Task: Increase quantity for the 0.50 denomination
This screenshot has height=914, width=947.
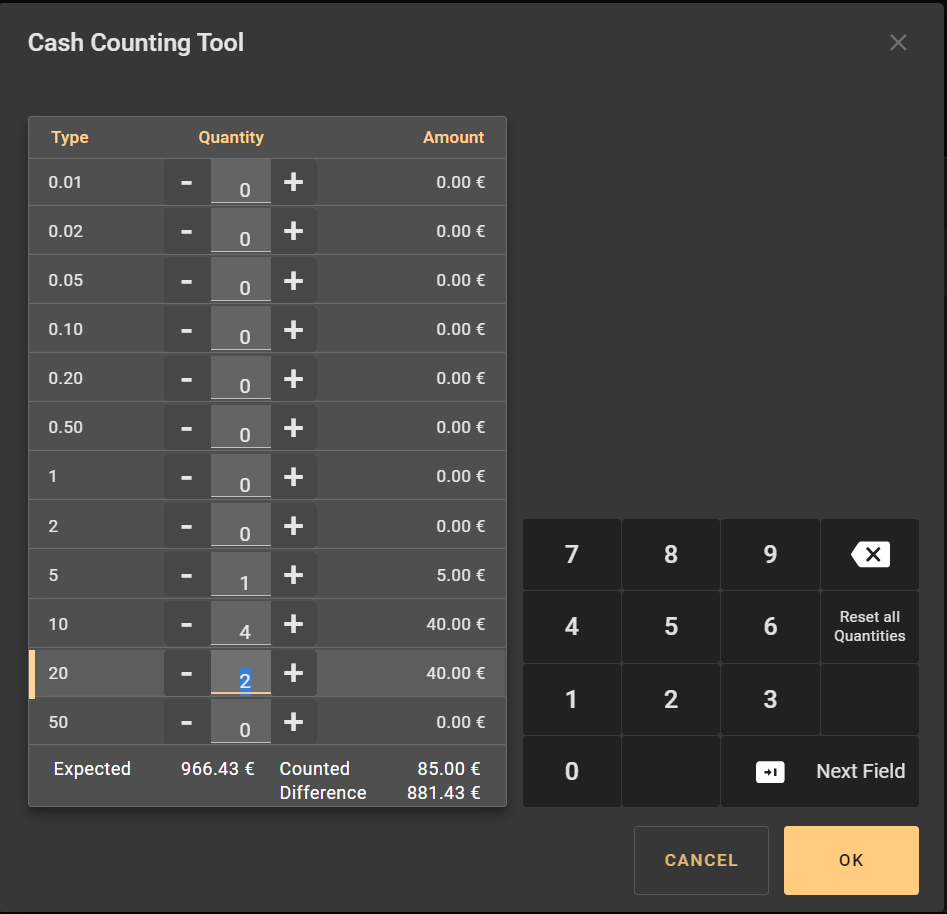Action: point(293,427)
